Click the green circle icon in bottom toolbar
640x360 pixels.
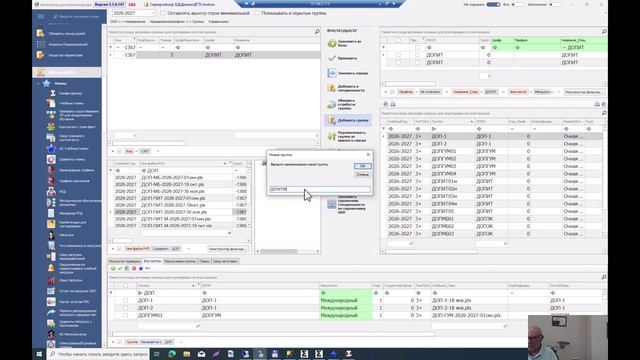113,268
